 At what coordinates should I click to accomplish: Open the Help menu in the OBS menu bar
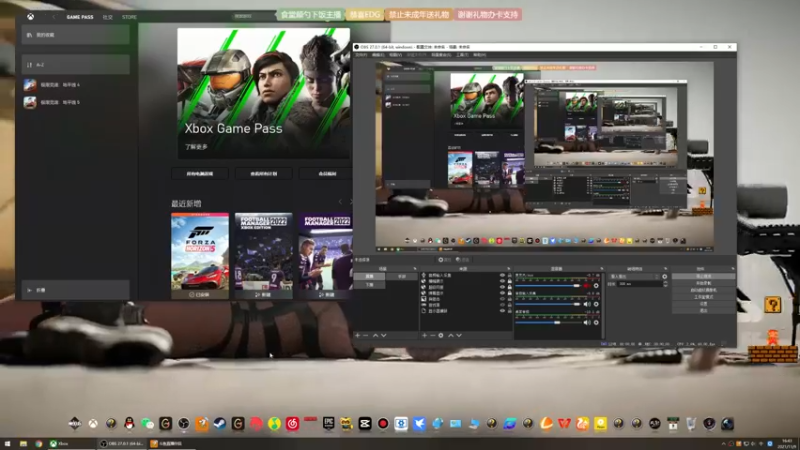[x=480, y=55]
